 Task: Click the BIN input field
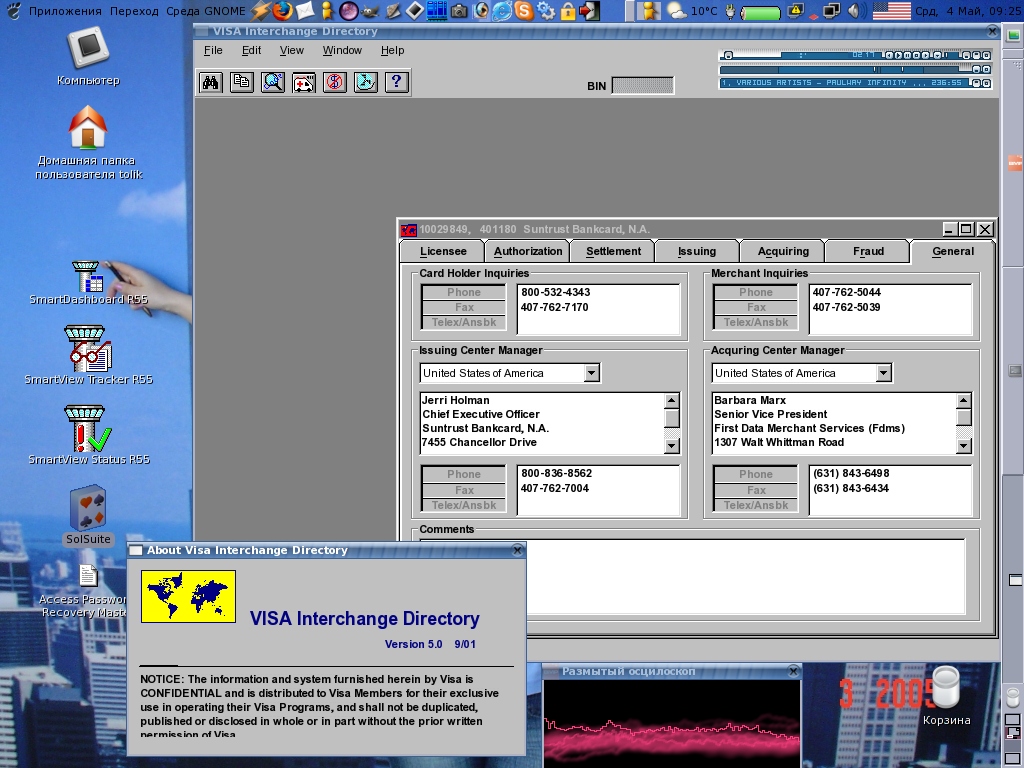[643, 86]
